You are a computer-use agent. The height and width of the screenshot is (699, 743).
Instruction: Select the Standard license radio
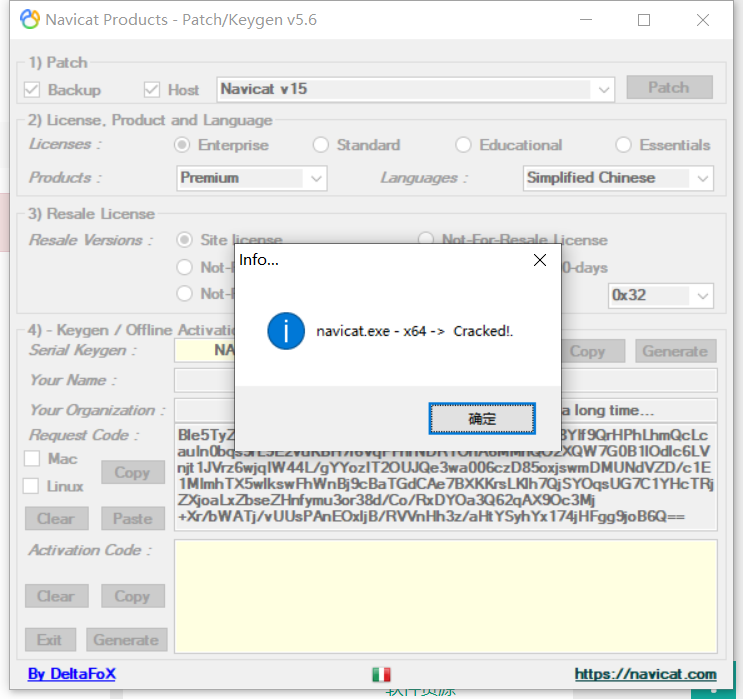321,145
